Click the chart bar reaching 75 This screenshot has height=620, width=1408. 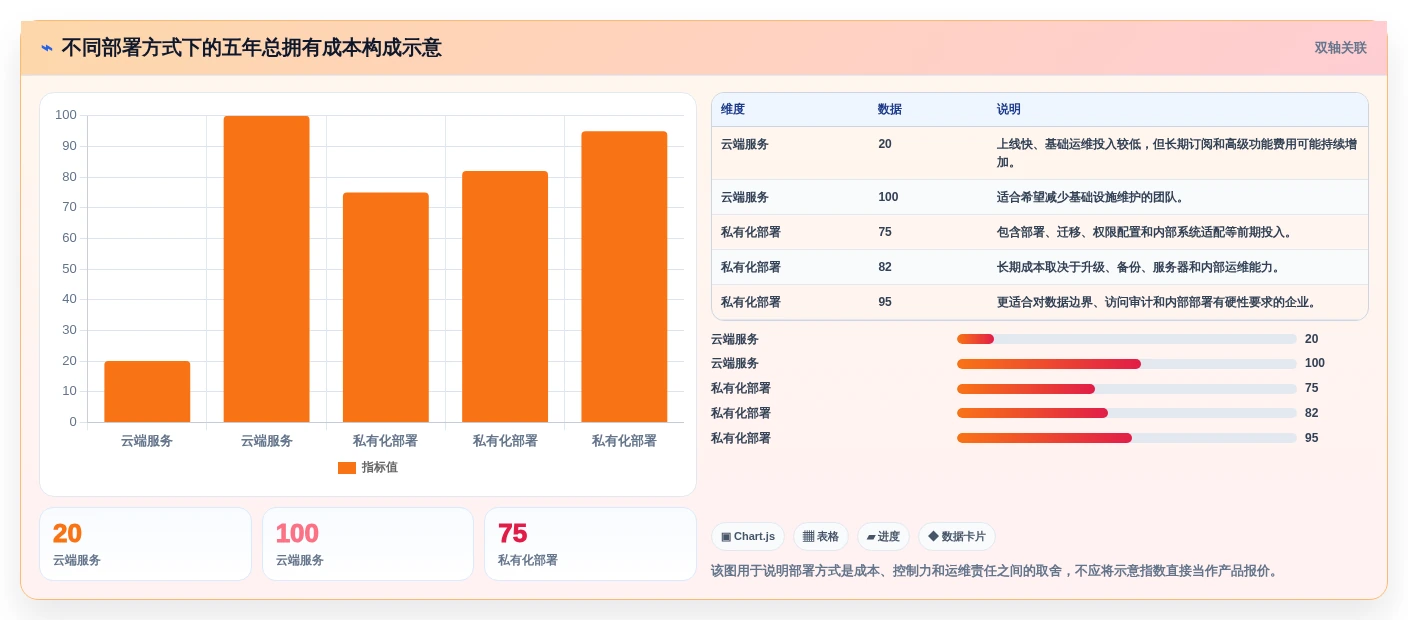(386, 307)
